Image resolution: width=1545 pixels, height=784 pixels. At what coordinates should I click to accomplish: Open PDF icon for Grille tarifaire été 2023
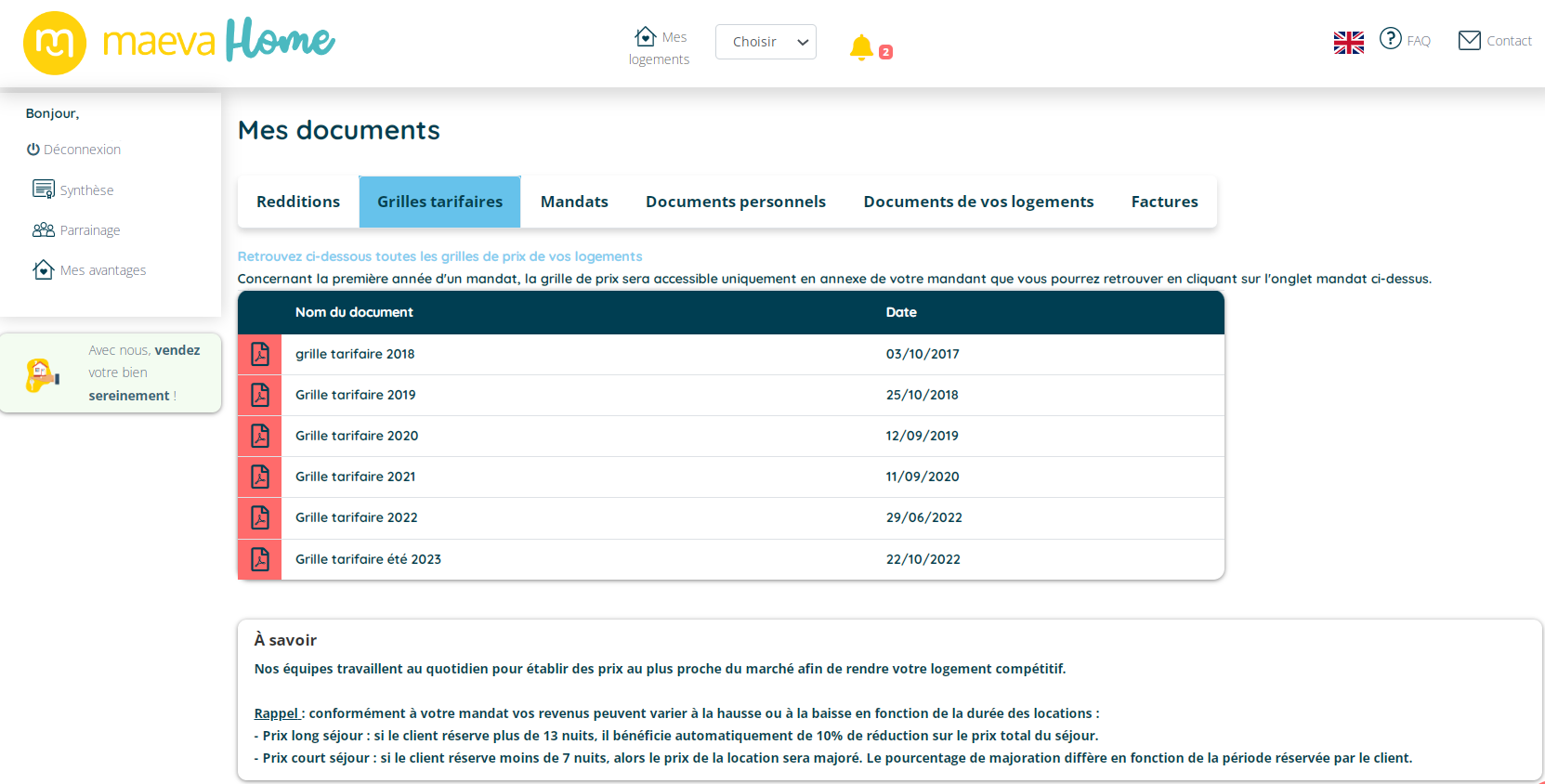[x=260, y=559]
